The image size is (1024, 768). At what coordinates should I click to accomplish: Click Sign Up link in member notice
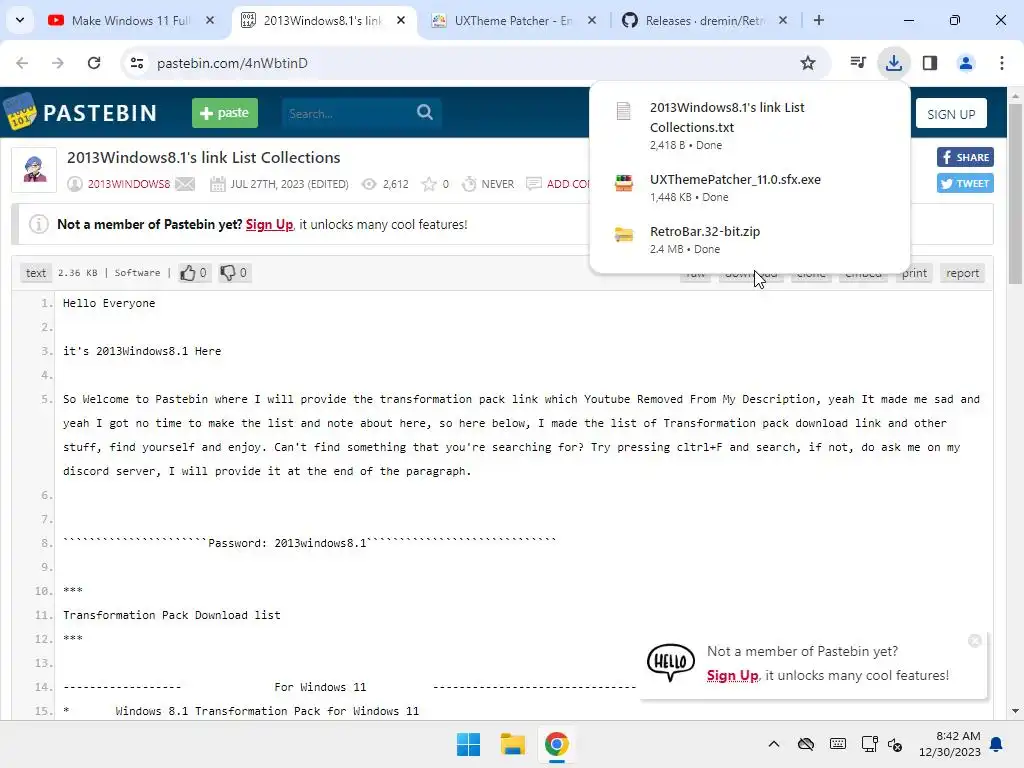pos(269,225)
